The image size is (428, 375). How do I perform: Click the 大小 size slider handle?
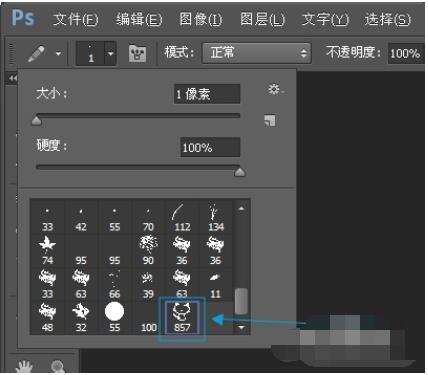click(36, 120)
